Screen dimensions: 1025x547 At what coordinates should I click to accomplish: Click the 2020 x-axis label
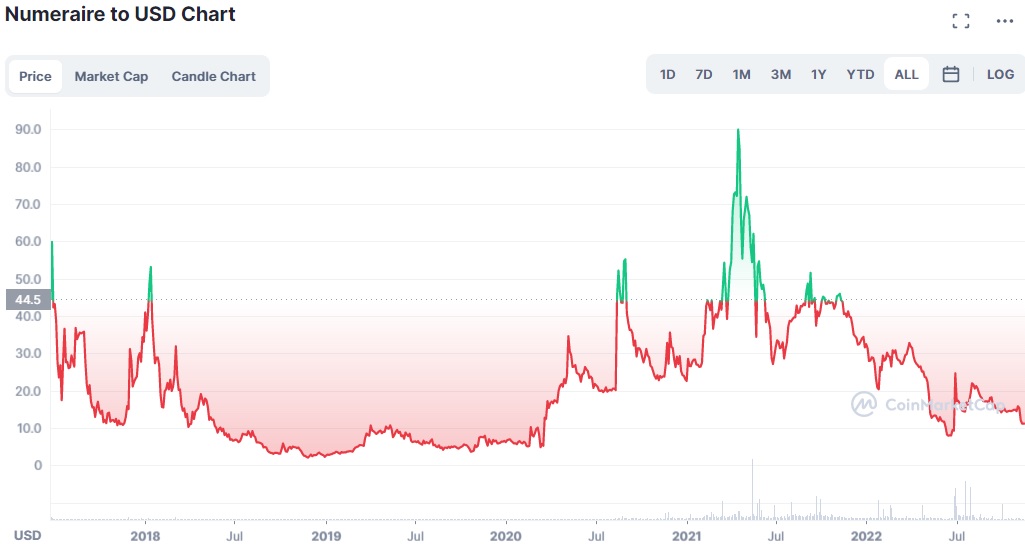pos(506,536)
